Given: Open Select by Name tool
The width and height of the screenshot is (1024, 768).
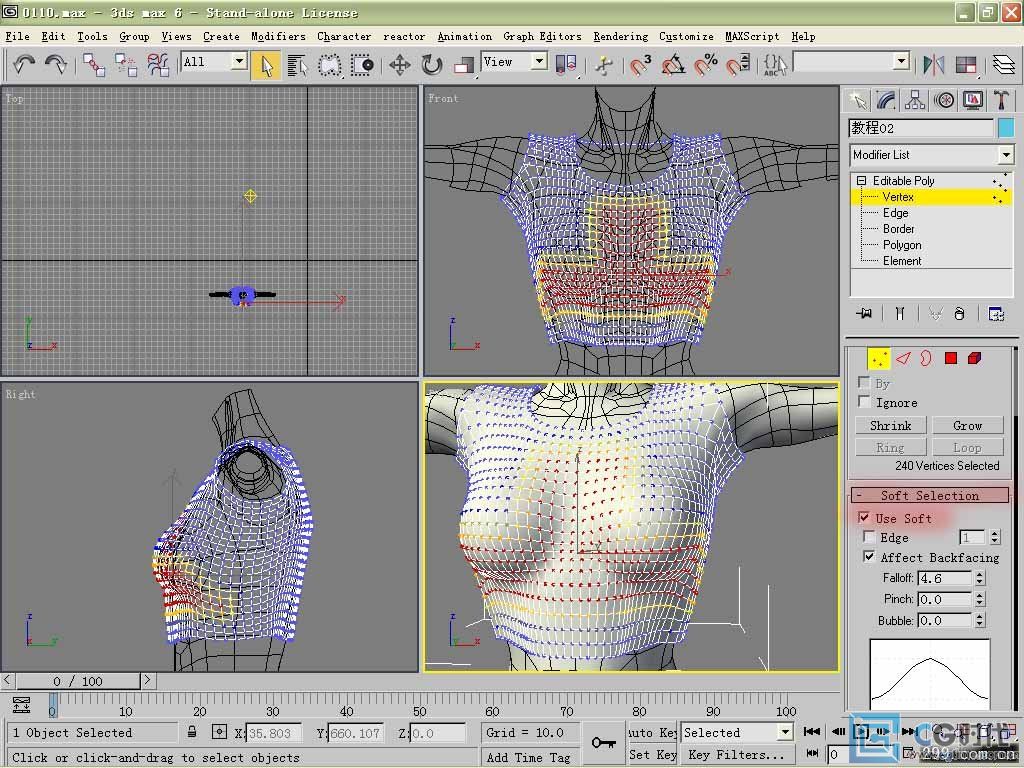Looking at the screenshot, I should pos(297,65).
